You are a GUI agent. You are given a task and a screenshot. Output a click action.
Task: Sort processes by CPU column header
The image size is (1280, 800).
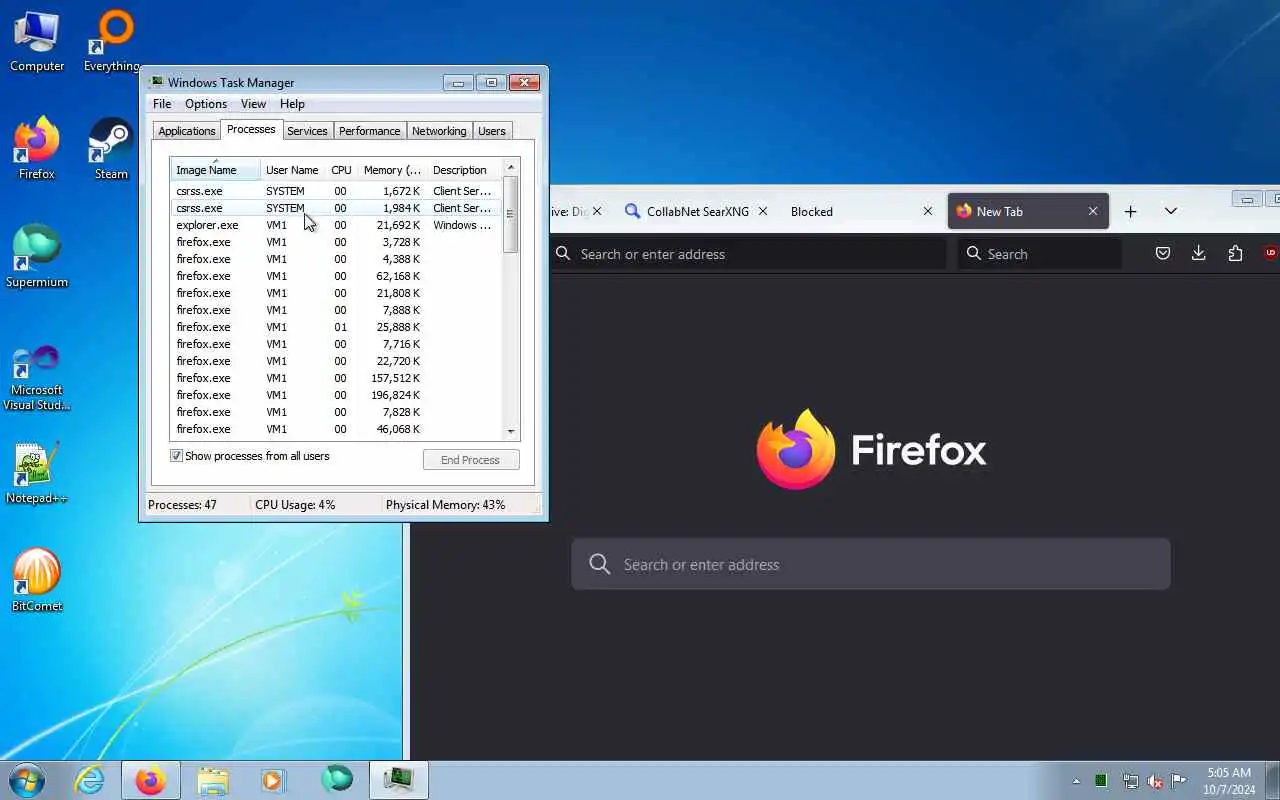341,170
